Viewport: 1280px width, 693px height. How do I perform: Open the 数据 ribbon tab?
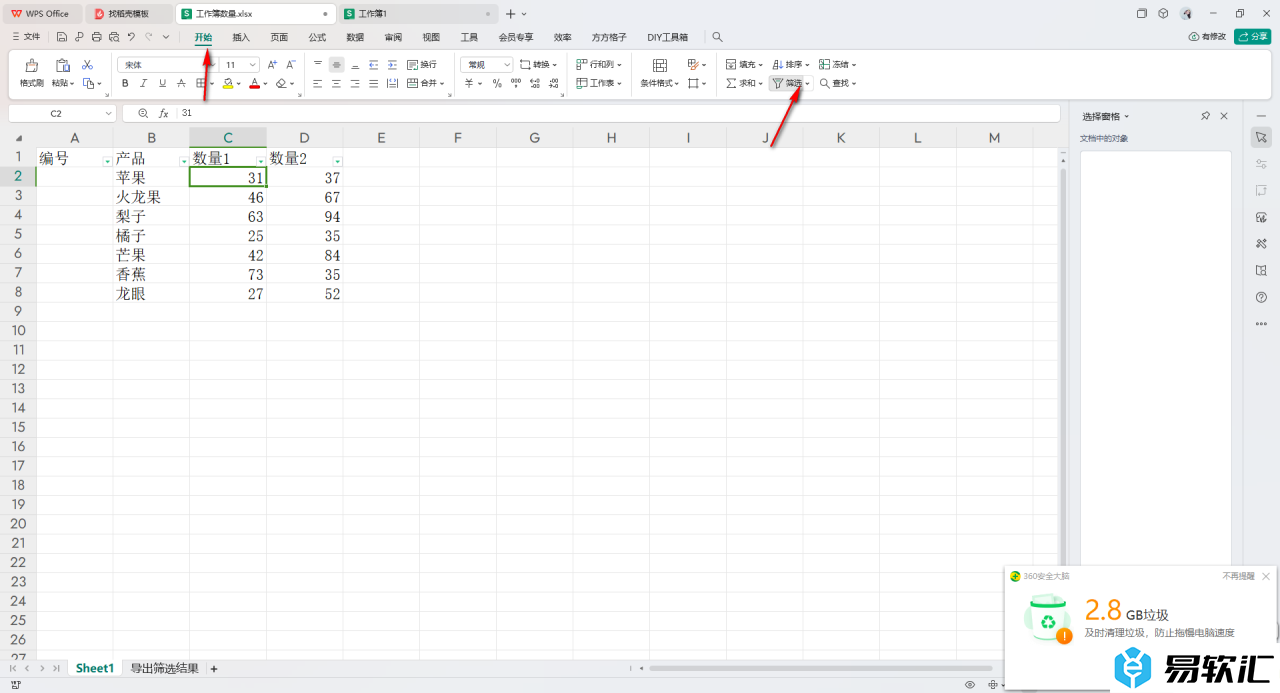click(355, 37)
